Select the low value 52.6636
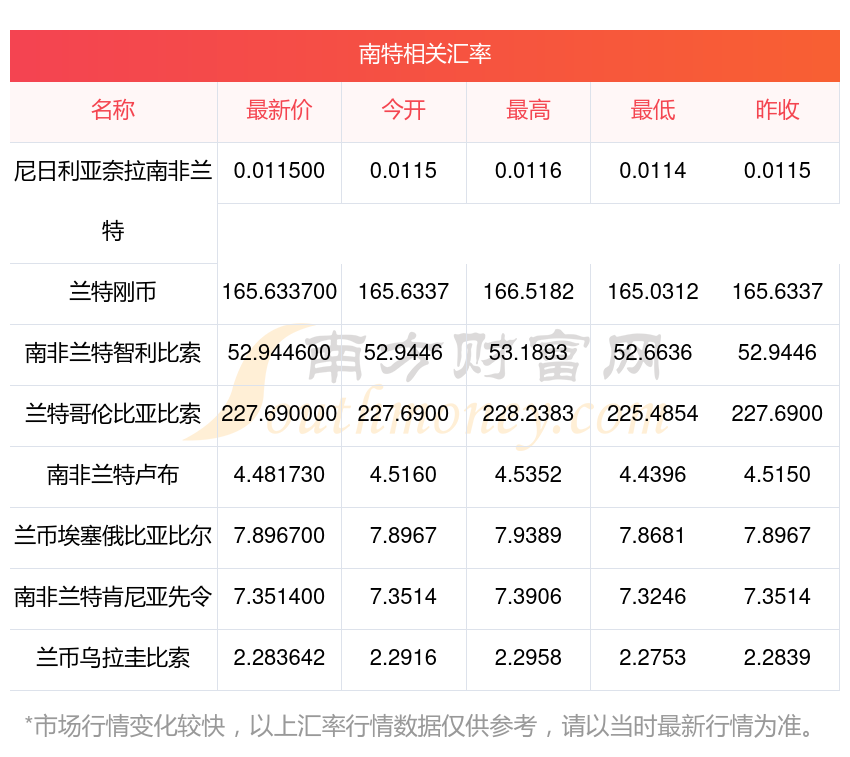Image resolution: width=850 pixels, height=757 pixels. pyautogui.click(x=653, y=353)
